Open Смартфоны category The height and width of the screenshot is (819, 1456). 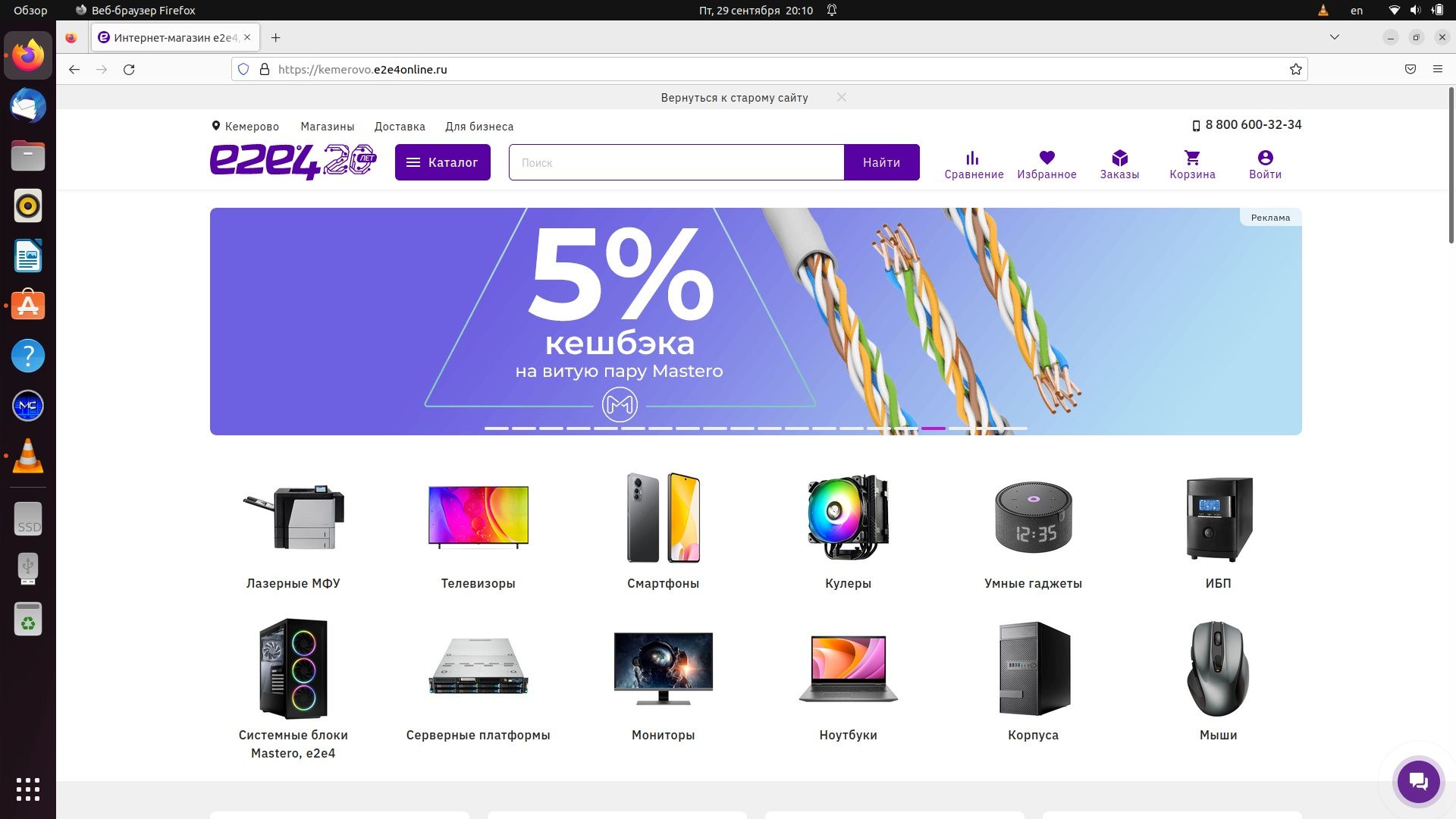click(x=663, y=531)
